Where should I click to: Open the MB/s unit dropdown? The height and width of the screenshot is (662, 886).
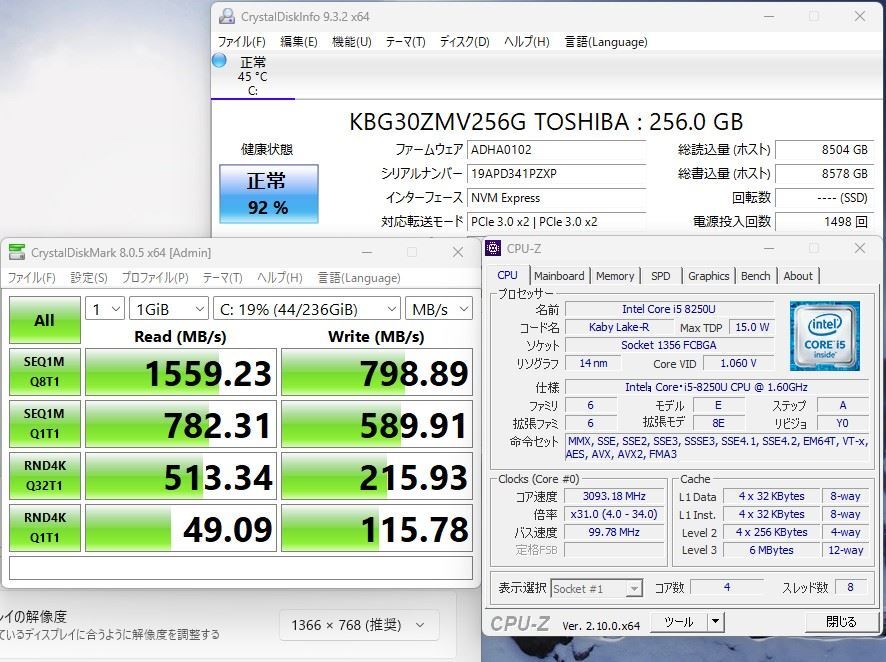[x=439, y=309]
